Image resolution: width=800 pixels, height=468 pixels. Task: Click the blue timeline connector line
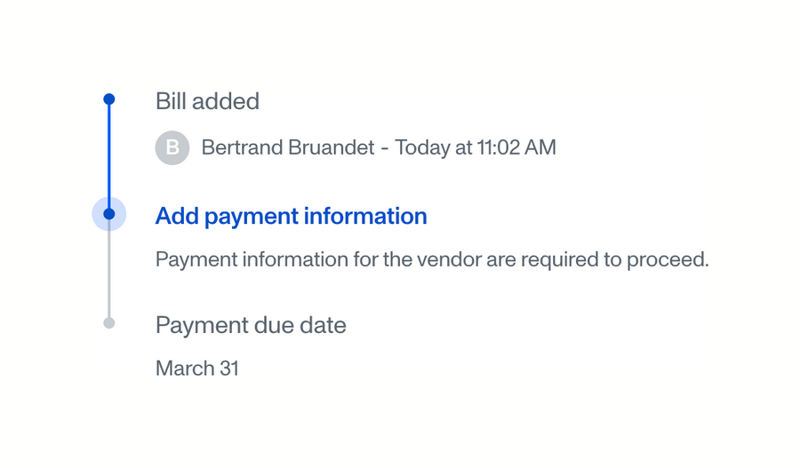109,153
